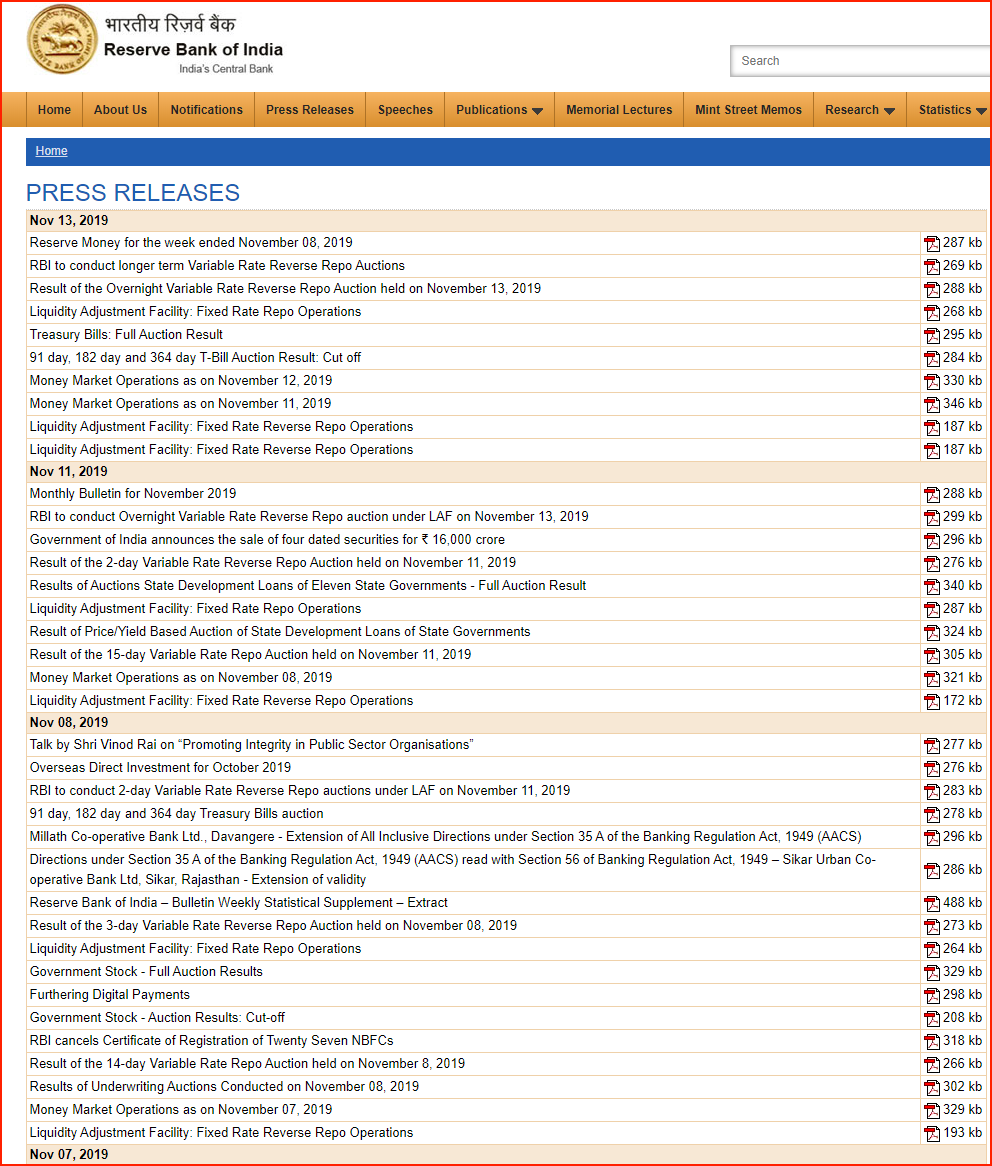Open Mint Street Memos menu item

click(749, 110)
